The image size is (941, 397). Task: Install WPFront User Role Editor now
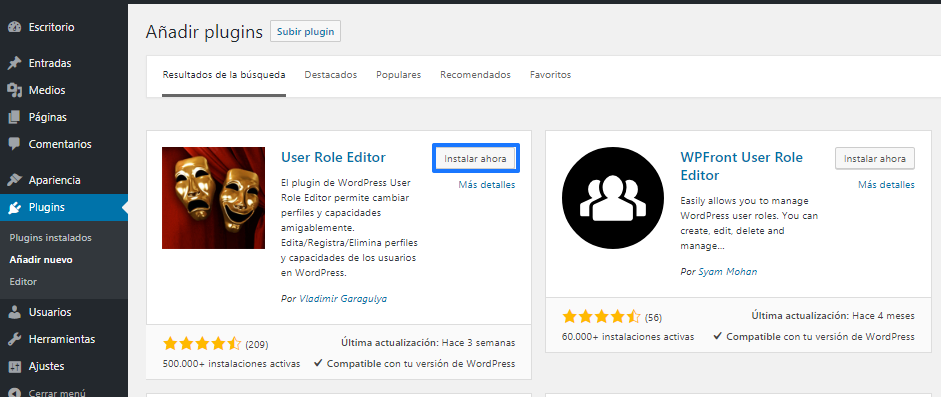(874, 159)
